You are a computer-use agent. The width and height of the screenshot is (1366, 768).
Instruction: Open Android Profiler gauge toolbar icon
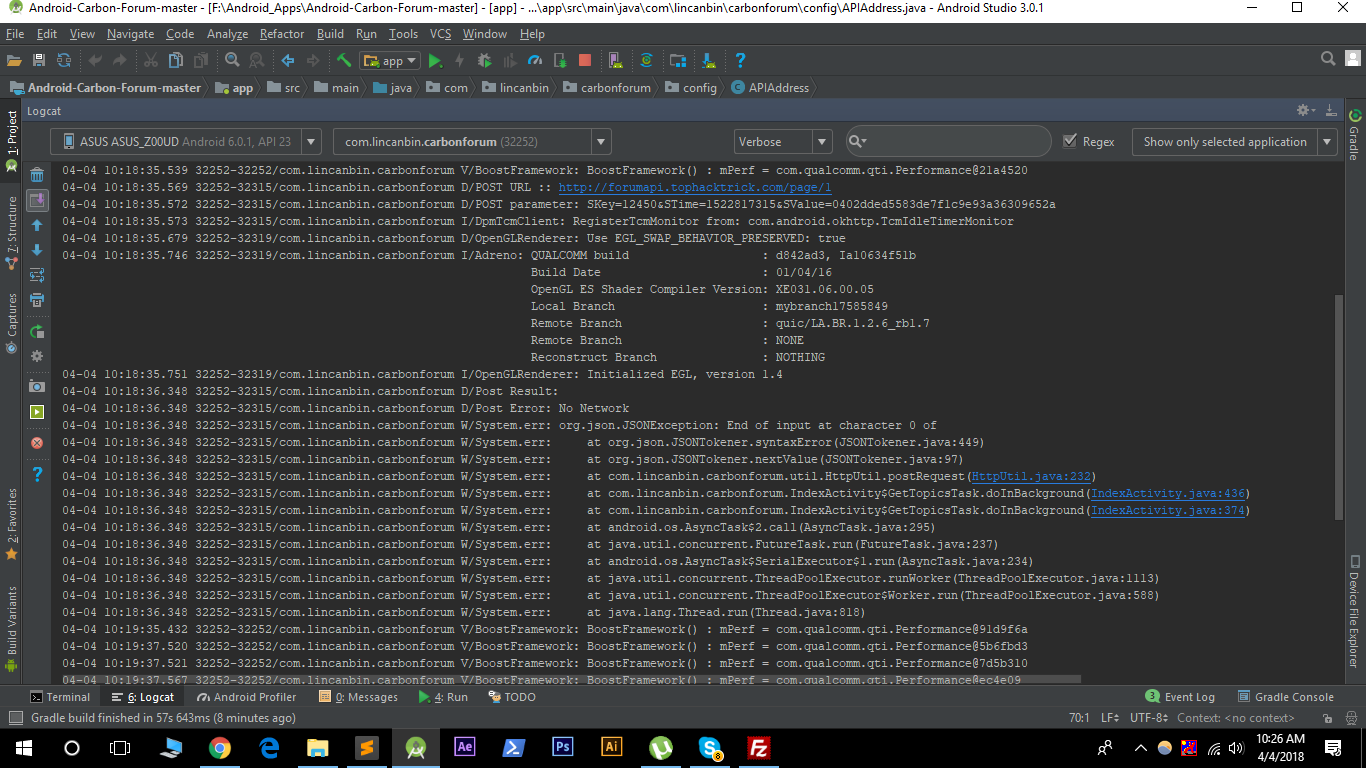tap(535, 61)
